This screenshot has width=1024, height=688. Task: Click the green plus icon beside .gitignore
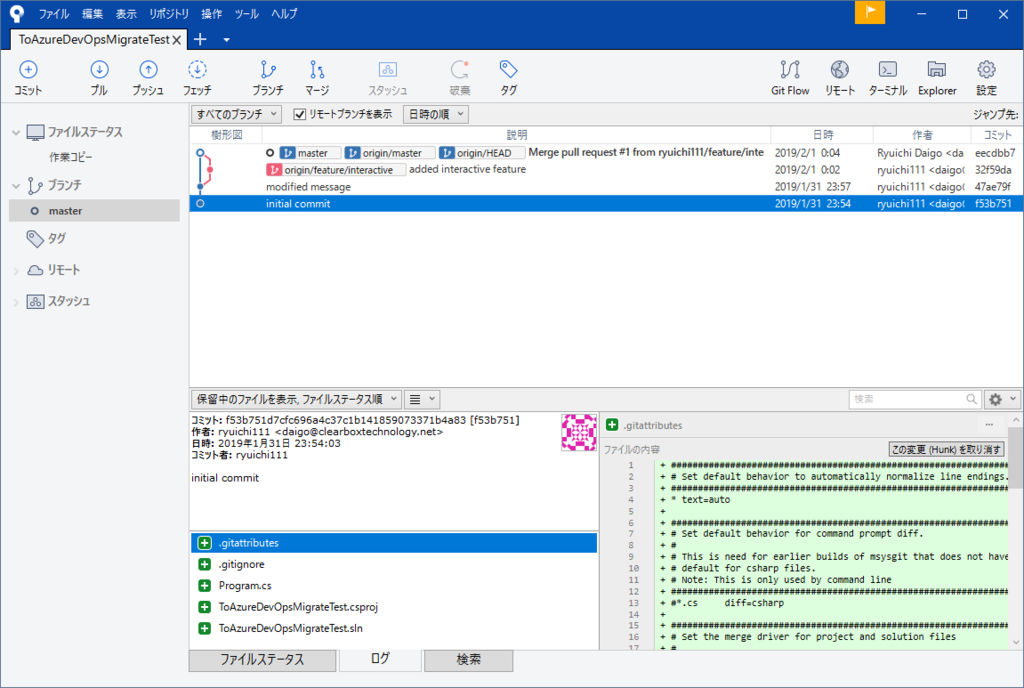click(204, 564)
